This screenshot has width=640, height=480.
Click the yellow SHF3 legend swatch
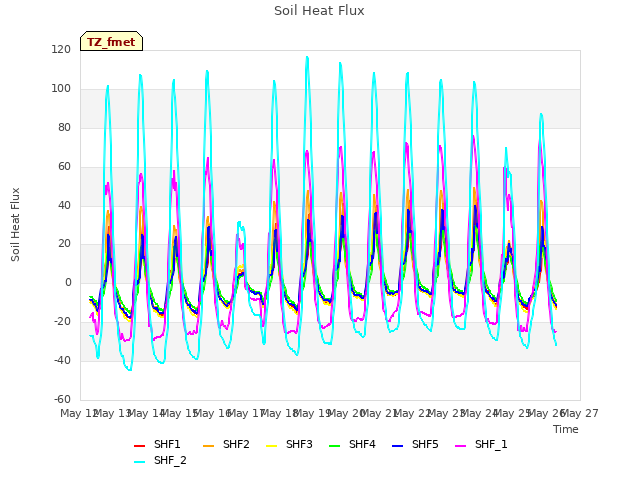pos(271,445)
